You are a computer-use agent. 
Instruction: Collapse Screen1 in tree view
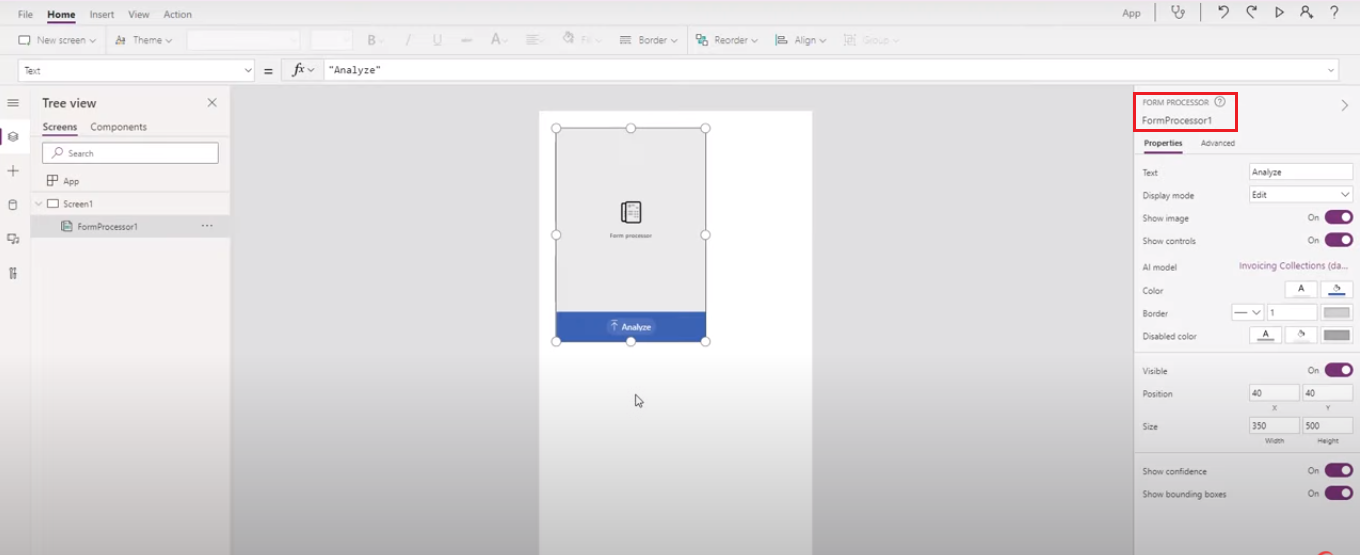tap(39, 203)
